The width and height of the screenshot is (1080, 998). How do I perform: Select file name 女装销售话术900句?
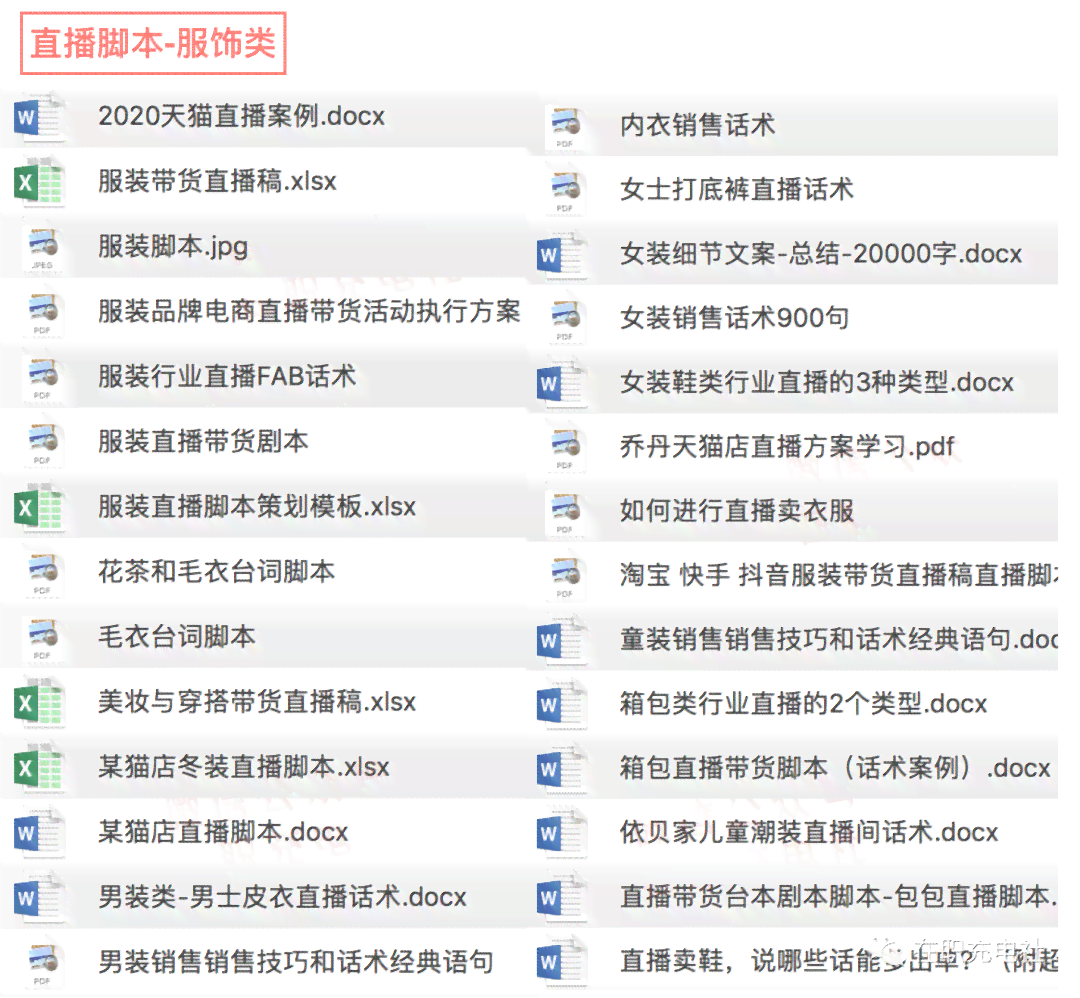click(734, 318)
